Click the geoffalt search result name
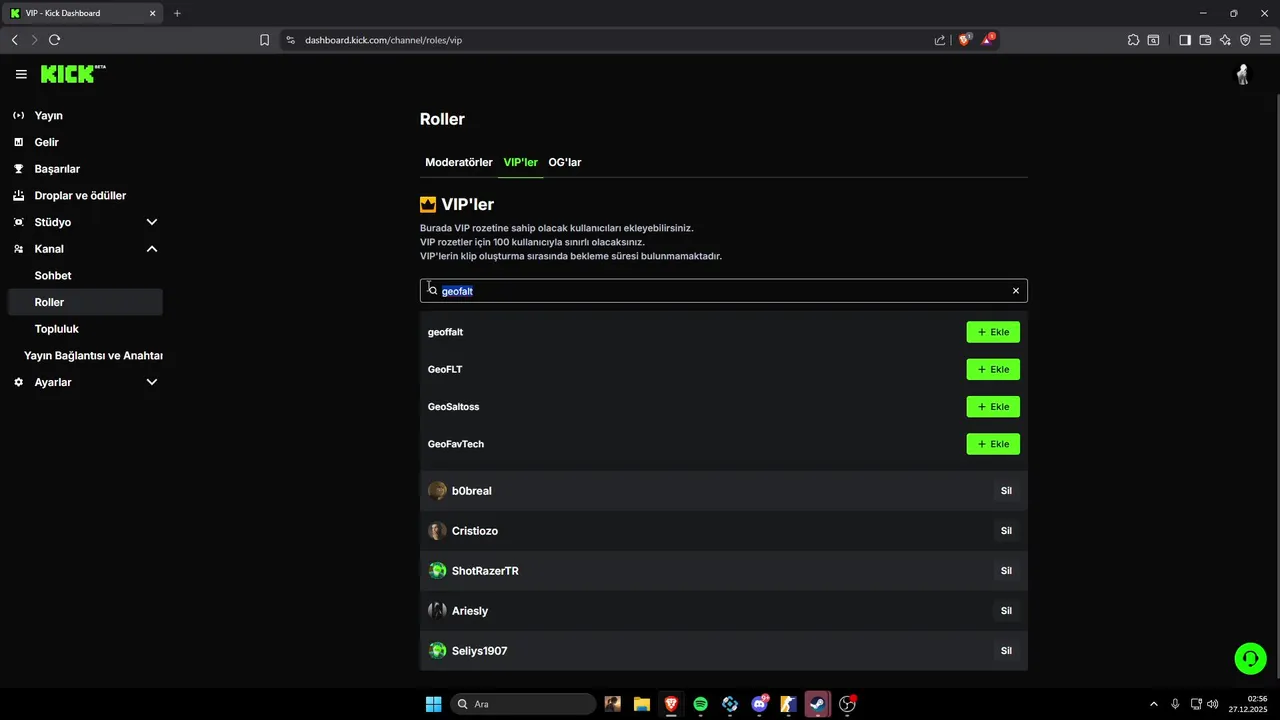 [445, 332]
